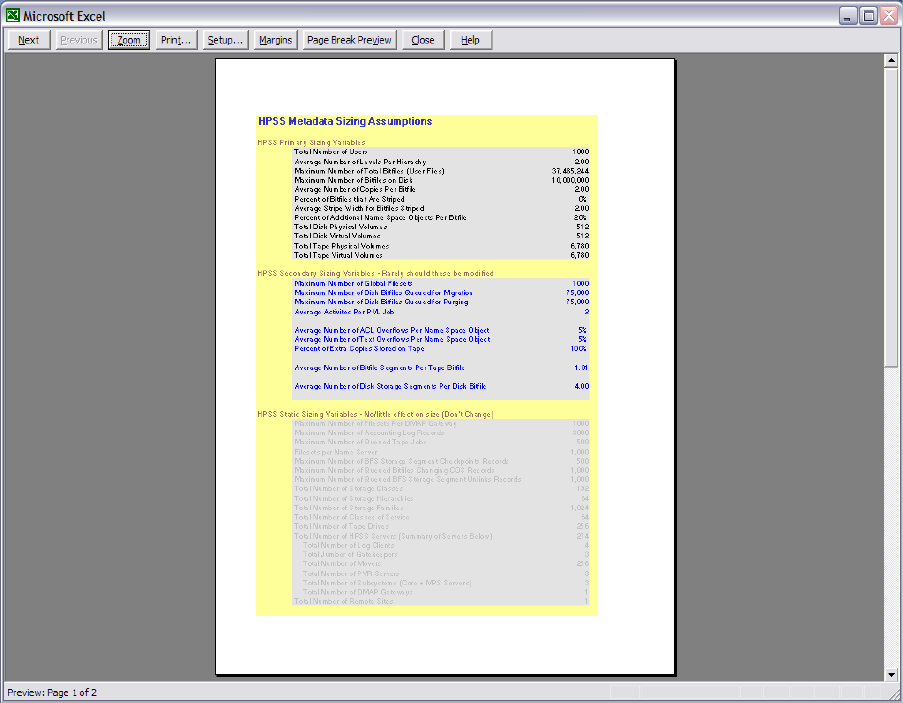903x703 pixels.
Task: Click Average Number of Levels Per Hierarchy
Action: pos(360,162)
